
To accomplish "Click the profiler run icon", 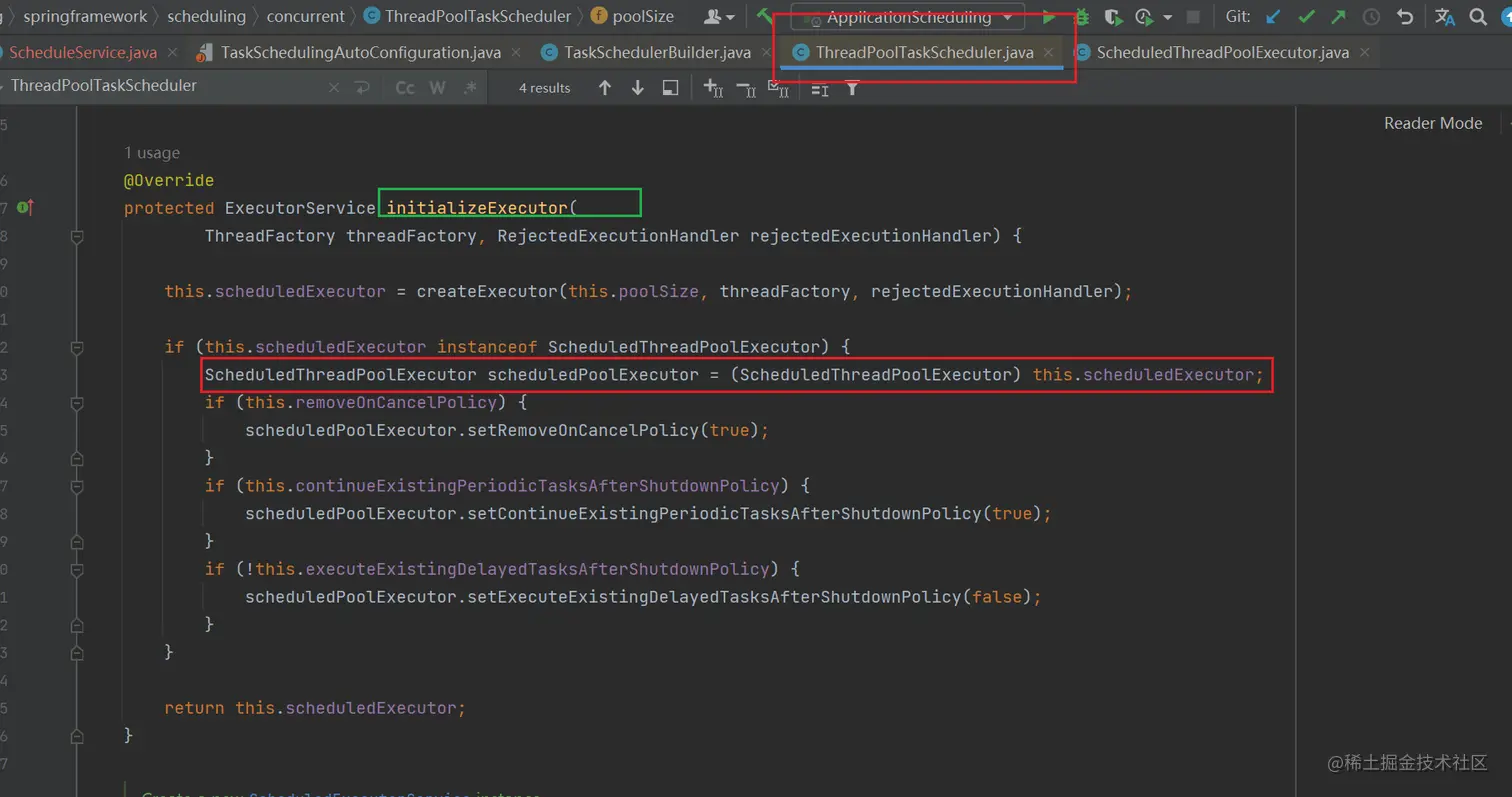I will pos(1144,17).
